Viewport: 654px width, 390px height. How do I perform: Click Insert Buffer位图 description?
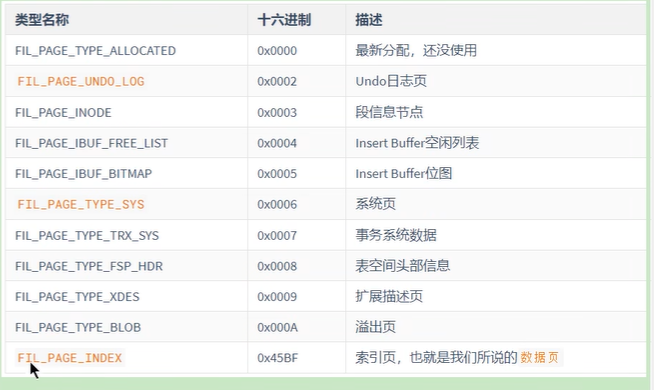pos(404,173)
